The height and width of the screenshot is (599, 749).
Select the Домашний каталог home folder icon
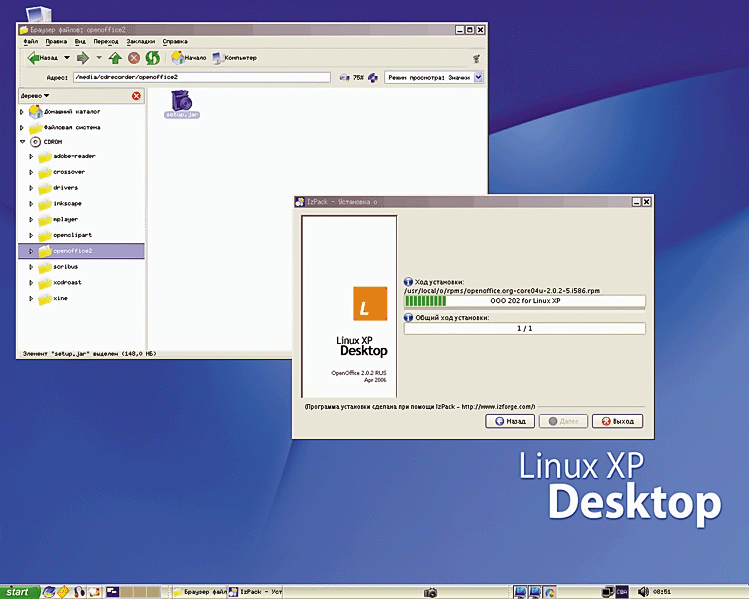coord(35,112)
